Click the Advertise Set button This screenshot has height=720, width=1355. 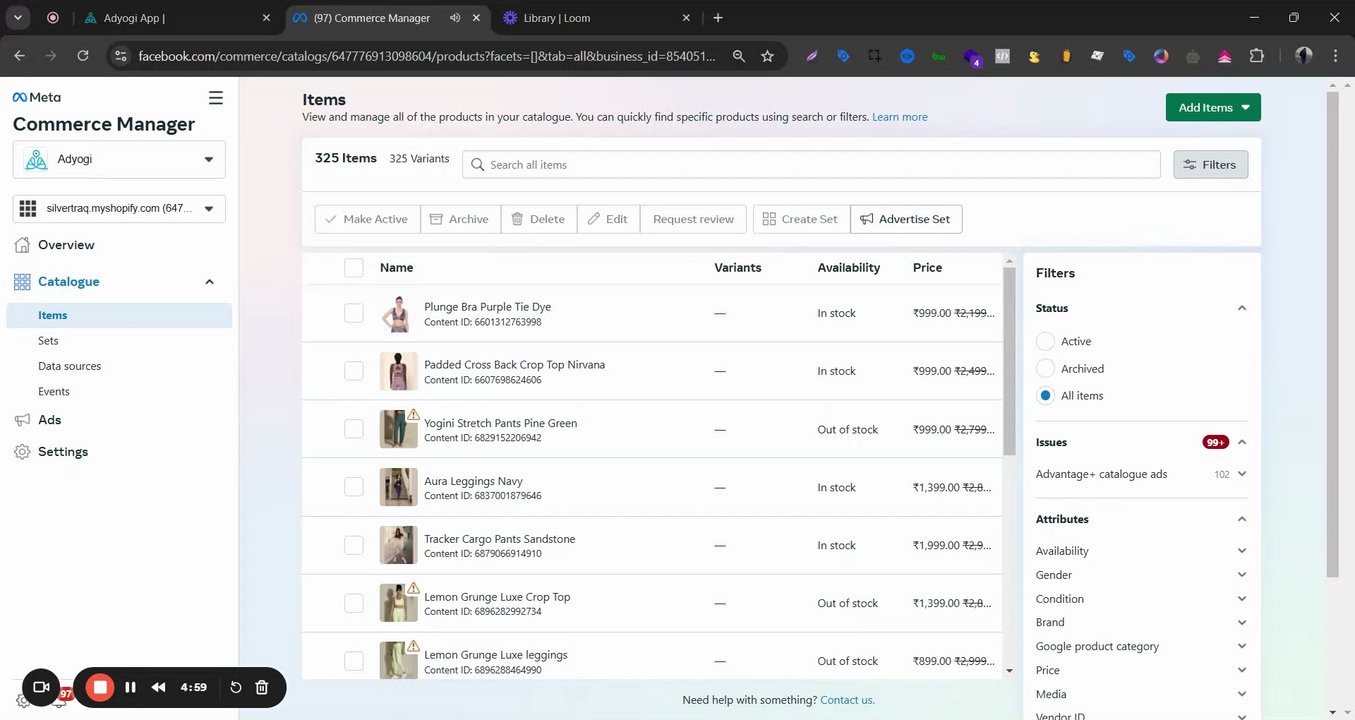pyautogui.click(x=906, y=219)
